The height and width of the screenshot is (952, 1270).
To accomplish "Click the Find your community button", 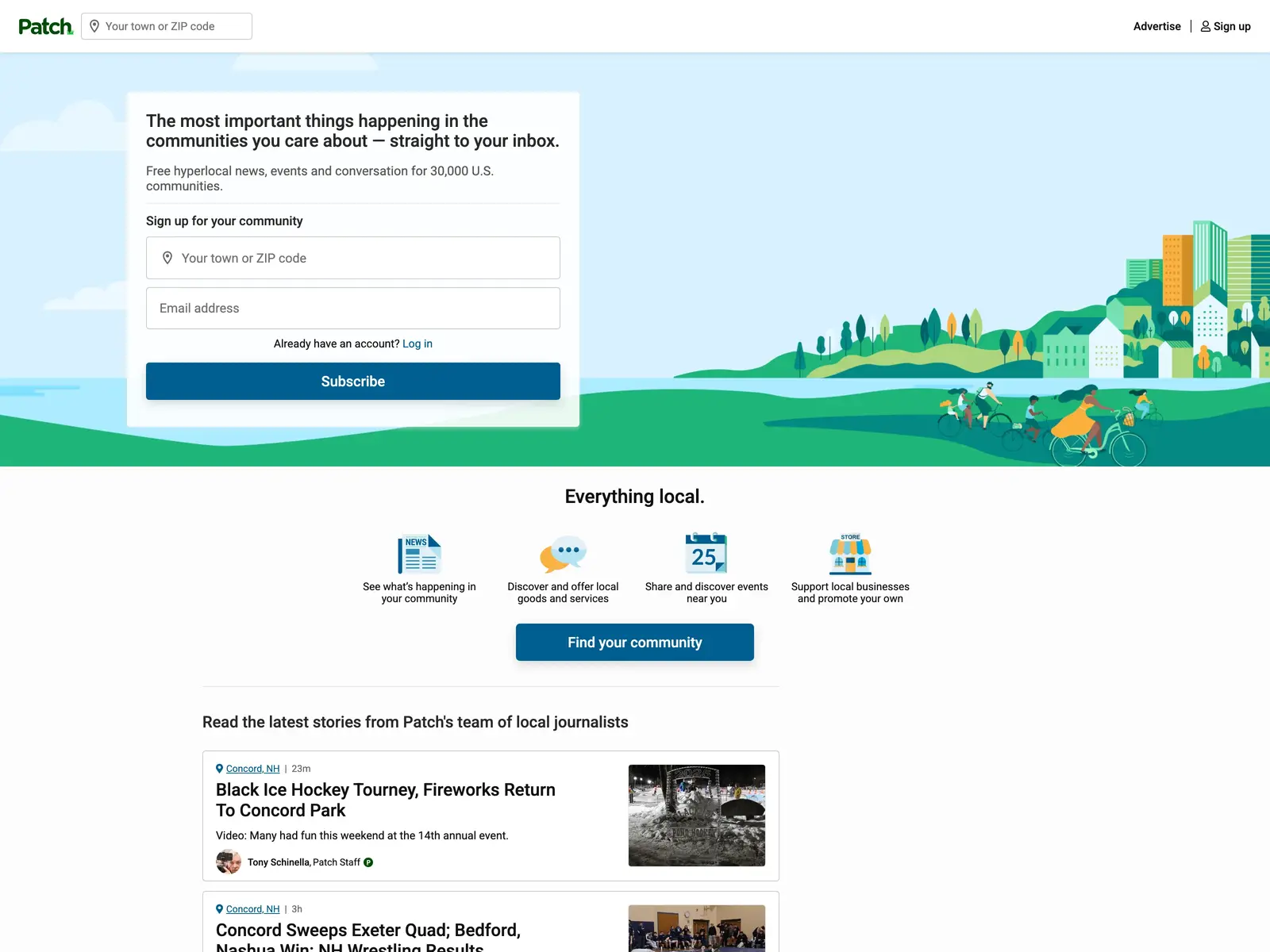I will pyautogui.click(x=635, y=642).
